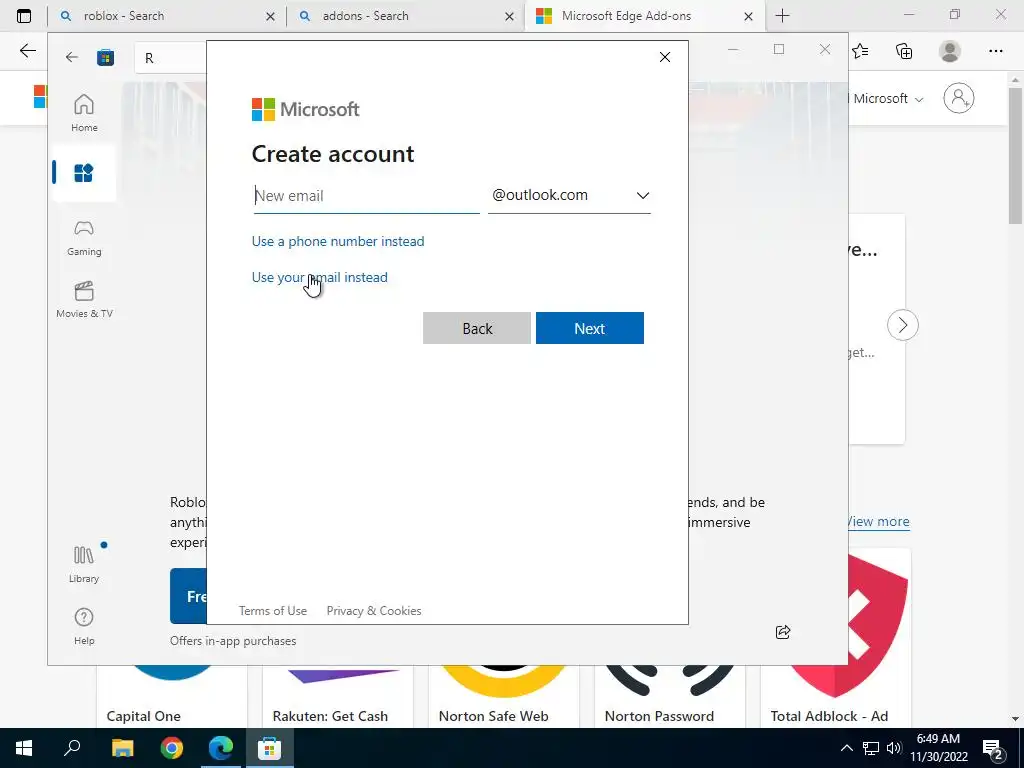The image size is (1024, 768).
Task: Open Privacy & Cookies link
Action: (x=374, y=611)
